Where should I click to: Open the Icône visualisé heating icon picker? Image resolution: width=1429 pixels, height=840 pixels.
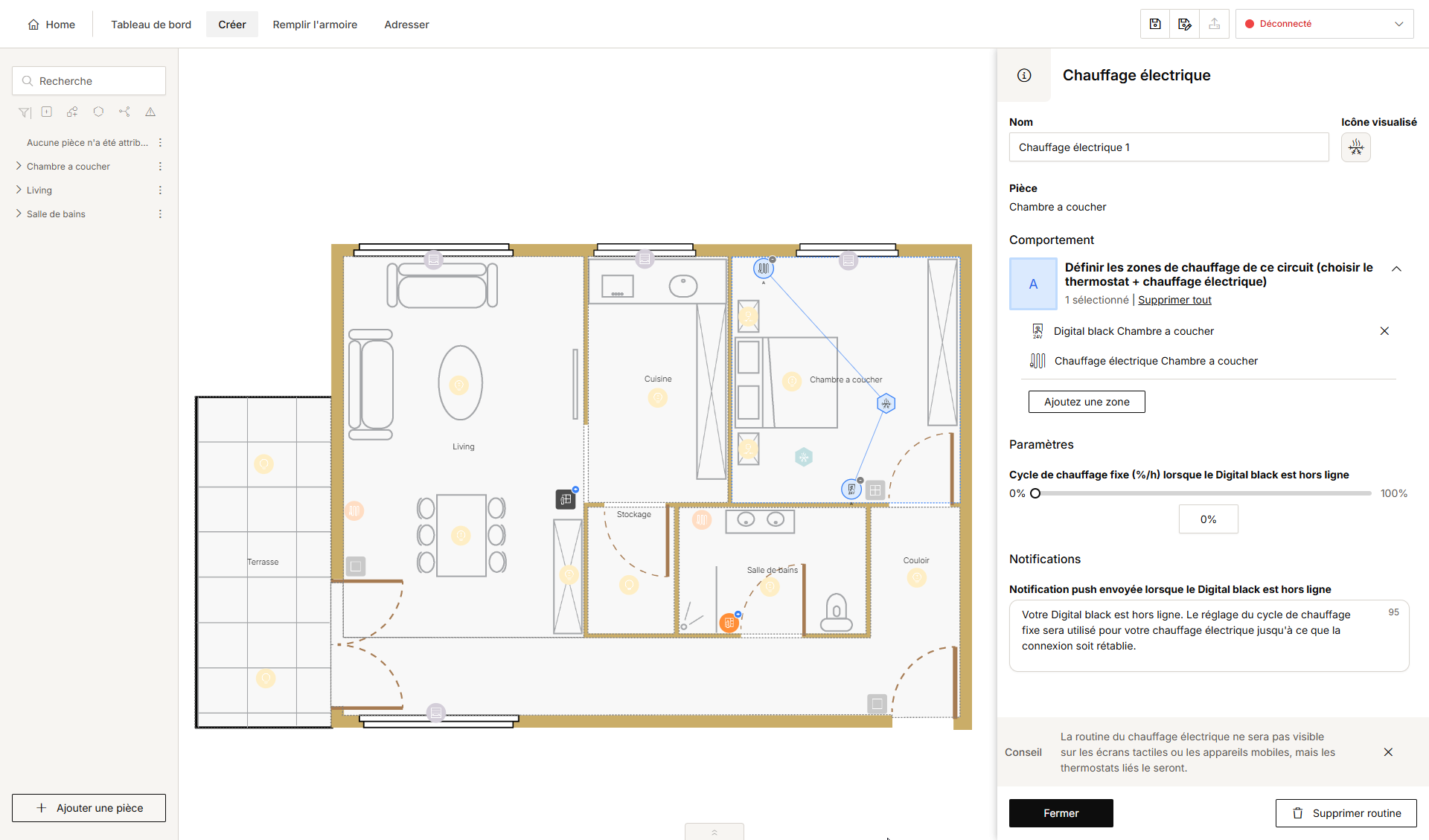coord(1356,147)
